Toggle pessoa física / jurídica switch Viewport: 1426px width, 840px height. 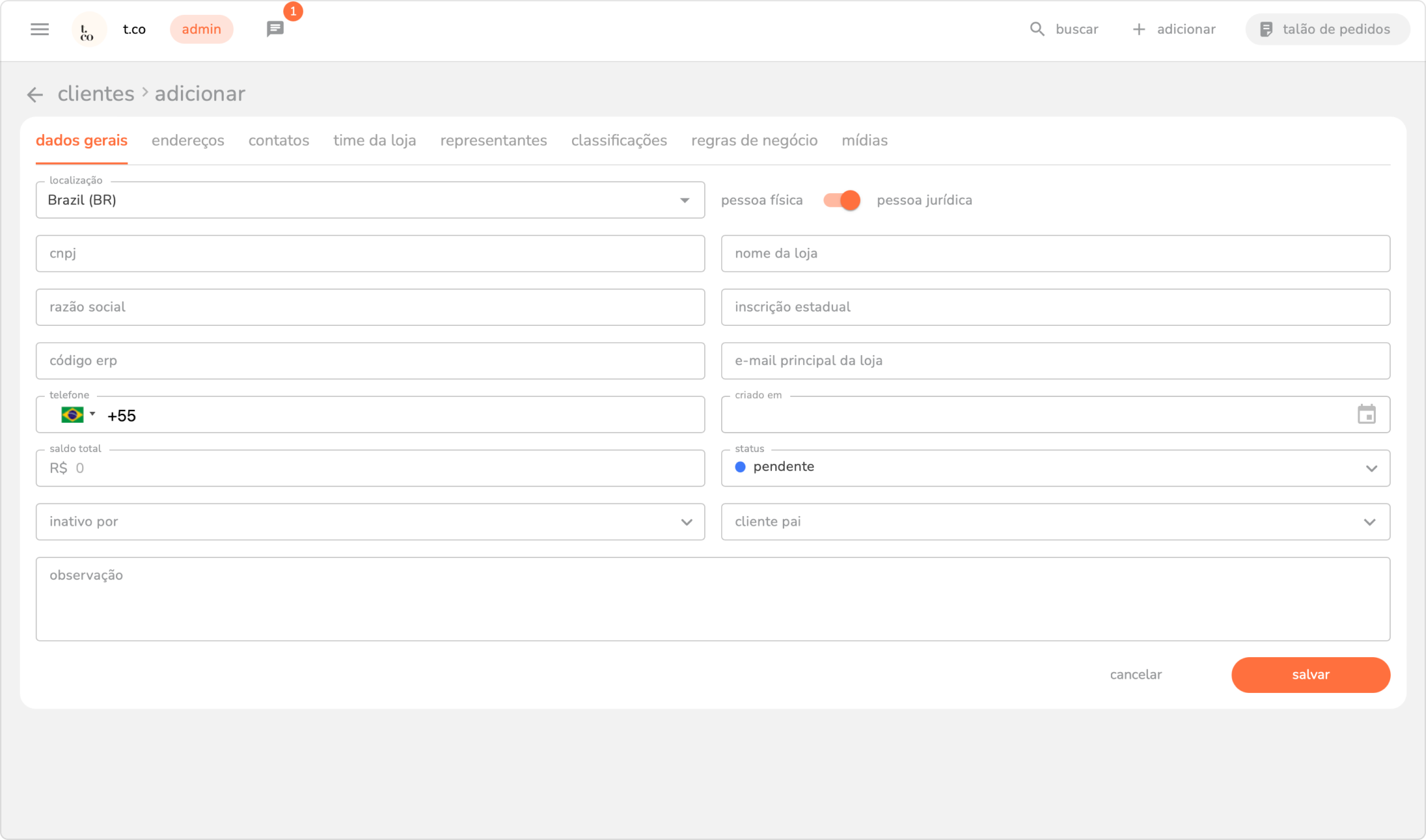(841, 201)
